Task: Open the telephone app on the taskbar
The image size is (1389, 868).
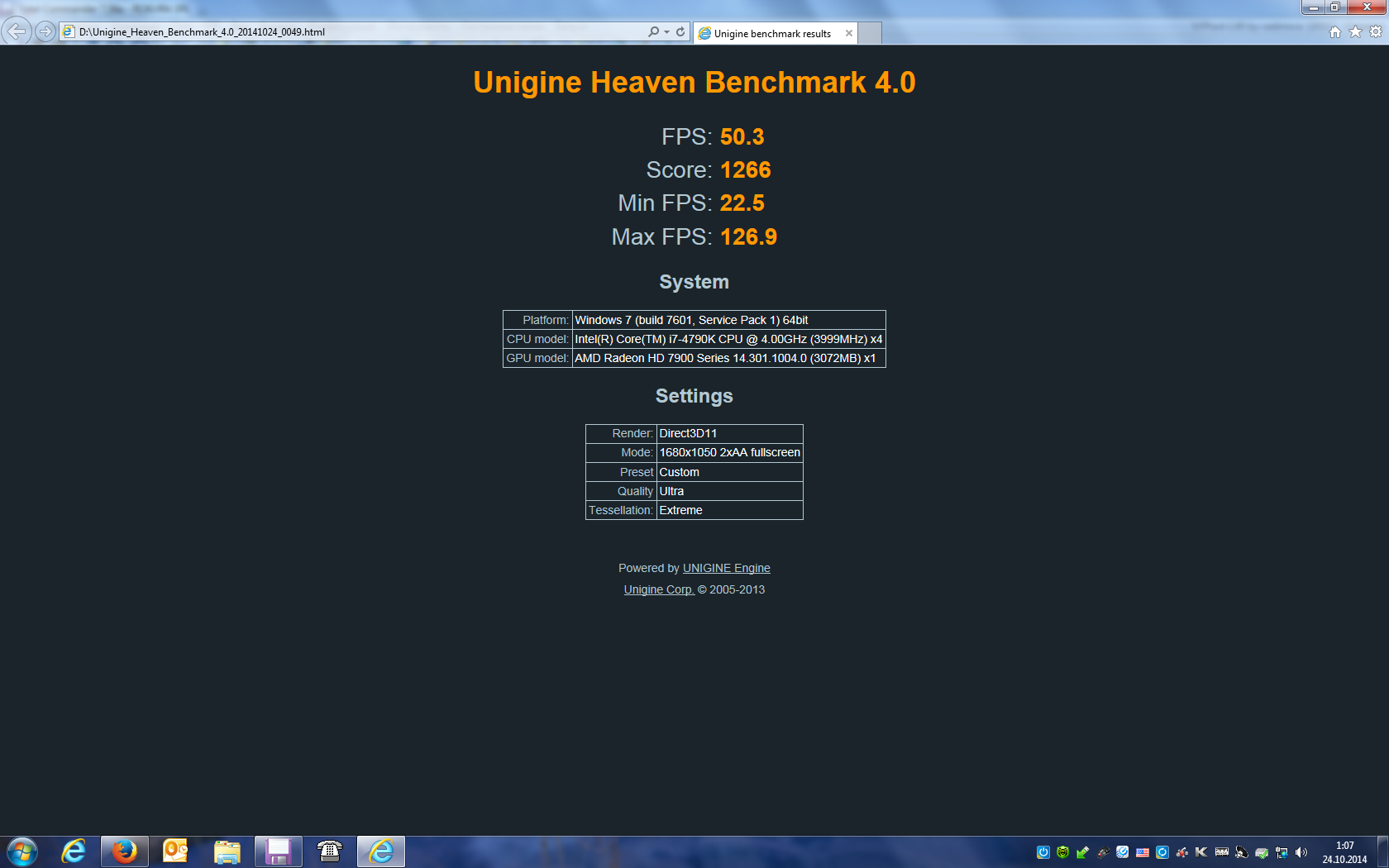Action: (x=329, y=851)
